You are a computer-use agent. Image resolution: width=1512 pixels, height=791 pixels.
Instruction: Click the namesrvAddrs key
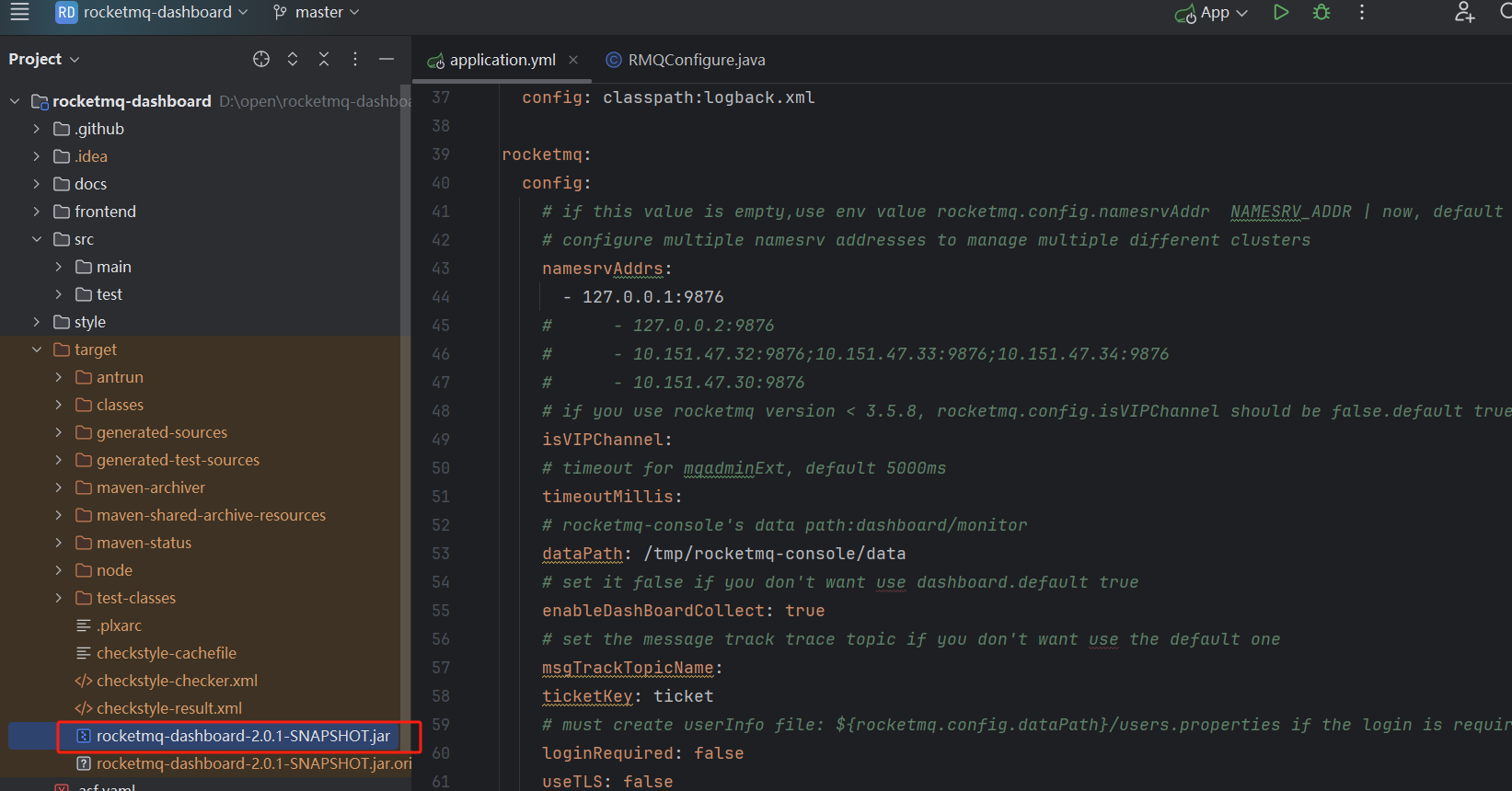603,269
